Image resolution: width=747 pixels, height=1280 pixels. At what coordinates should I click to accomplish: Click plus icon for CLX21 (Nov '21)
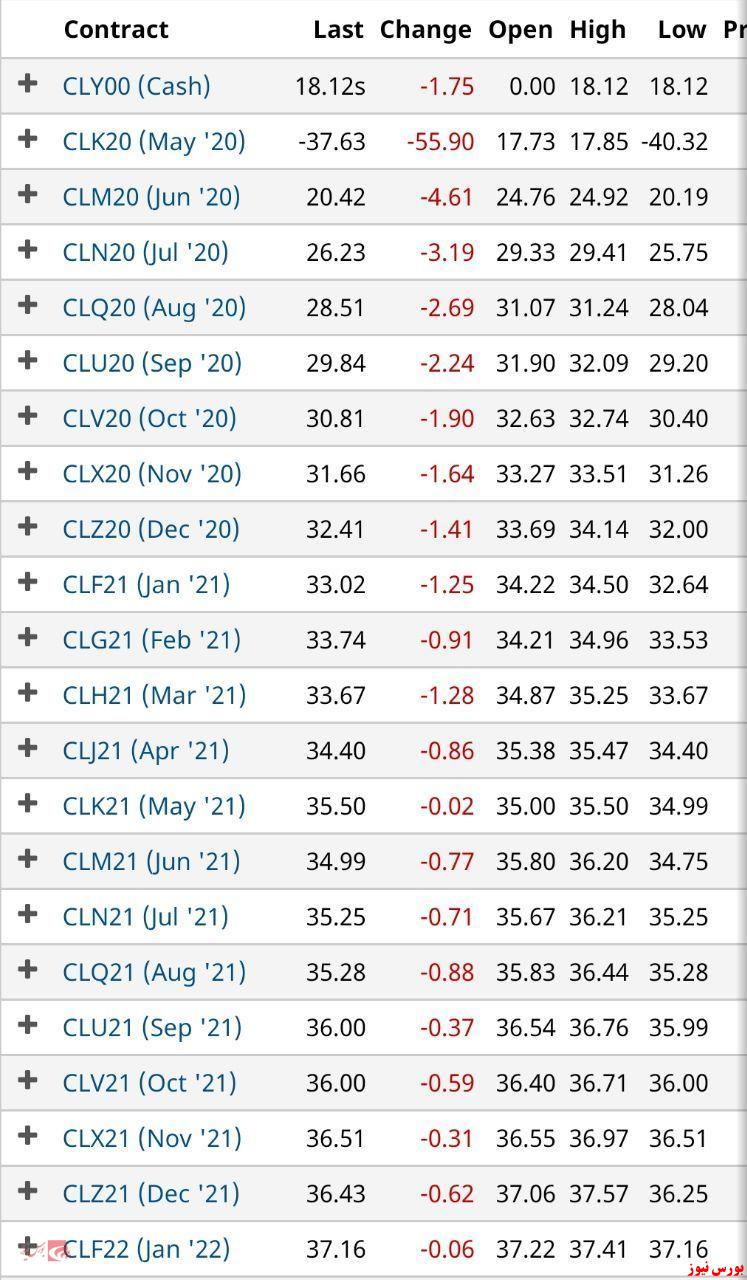pyautogui.click(x=28, y=1135)
